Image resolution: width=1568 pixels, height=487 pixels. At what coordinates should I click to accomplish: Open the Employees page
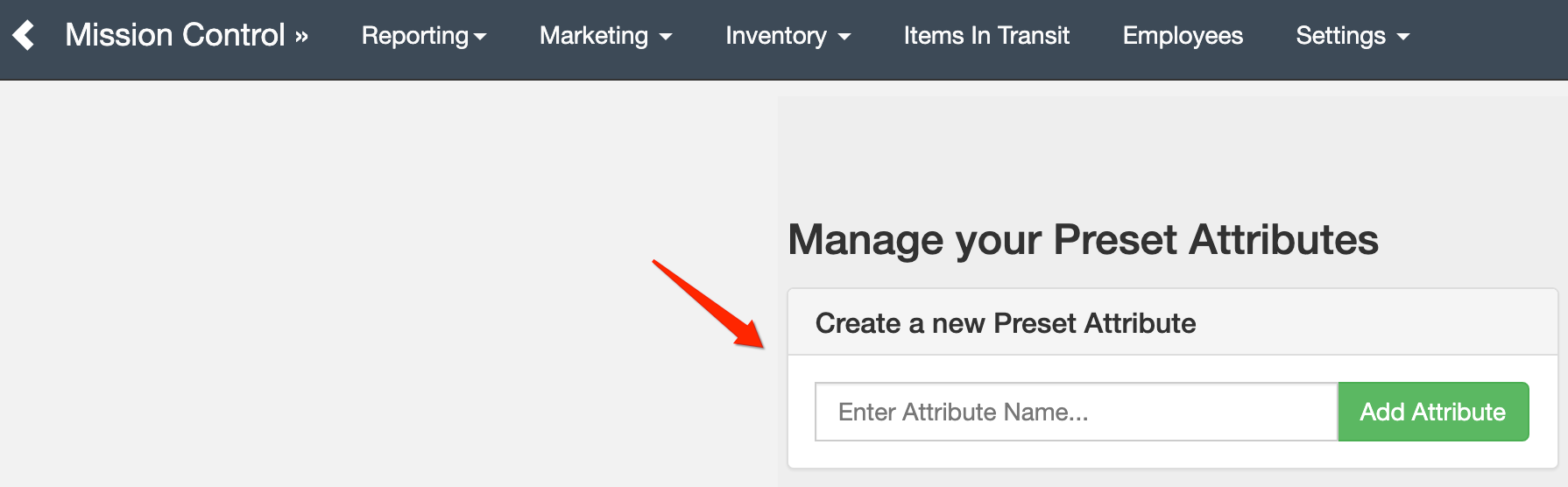point(1183,36)
